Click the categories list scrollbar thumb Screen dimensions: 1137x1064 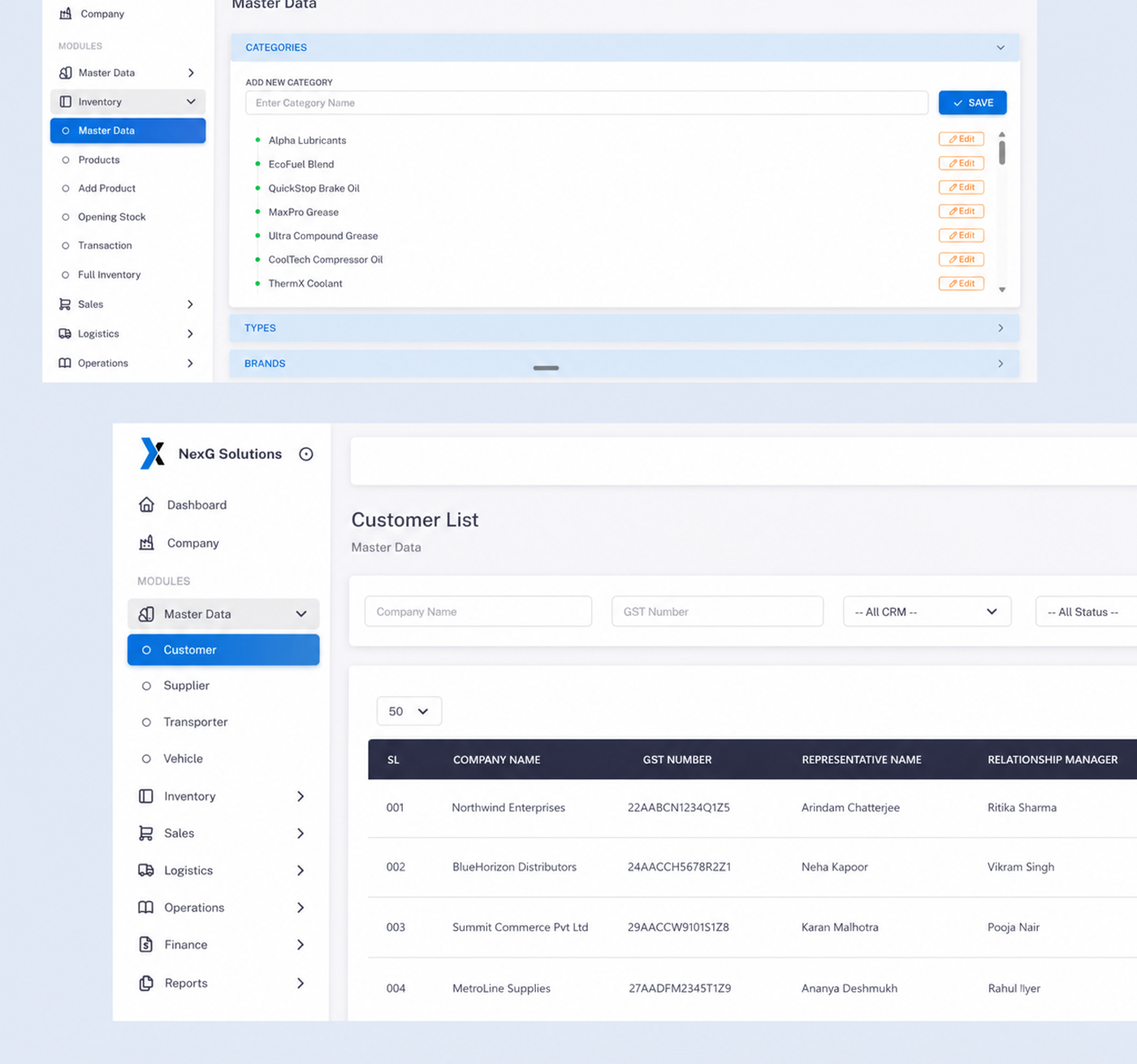click(x=1002, y=153)
